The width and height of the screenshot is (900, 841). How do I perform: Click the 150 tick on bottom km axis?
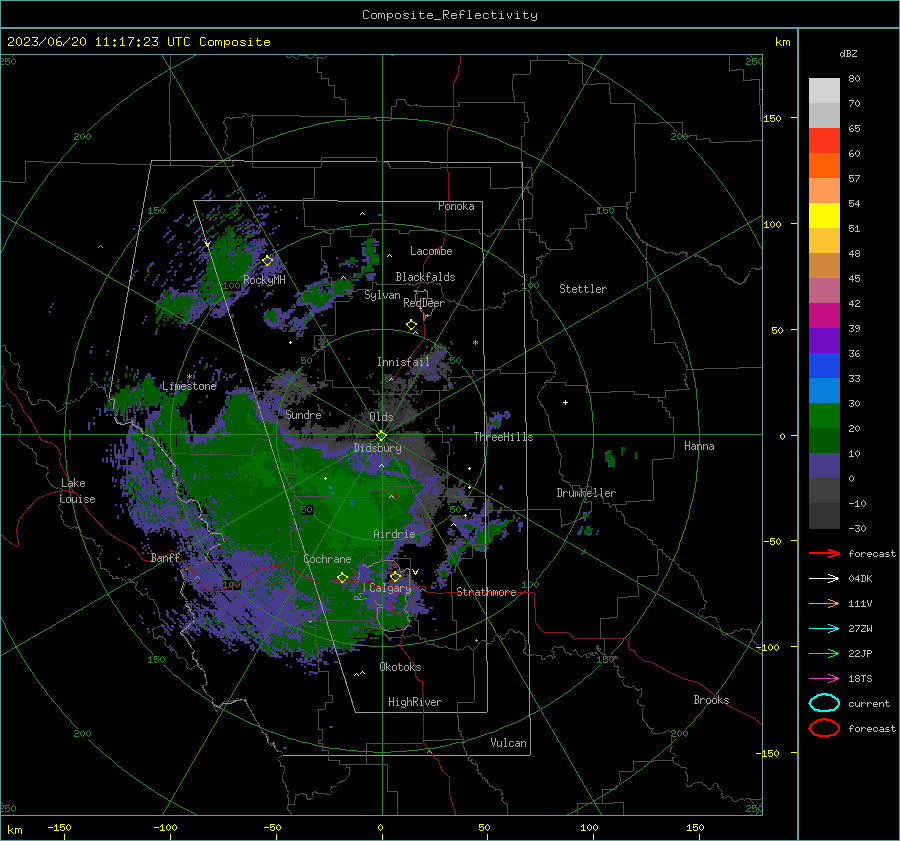point(695,827)
